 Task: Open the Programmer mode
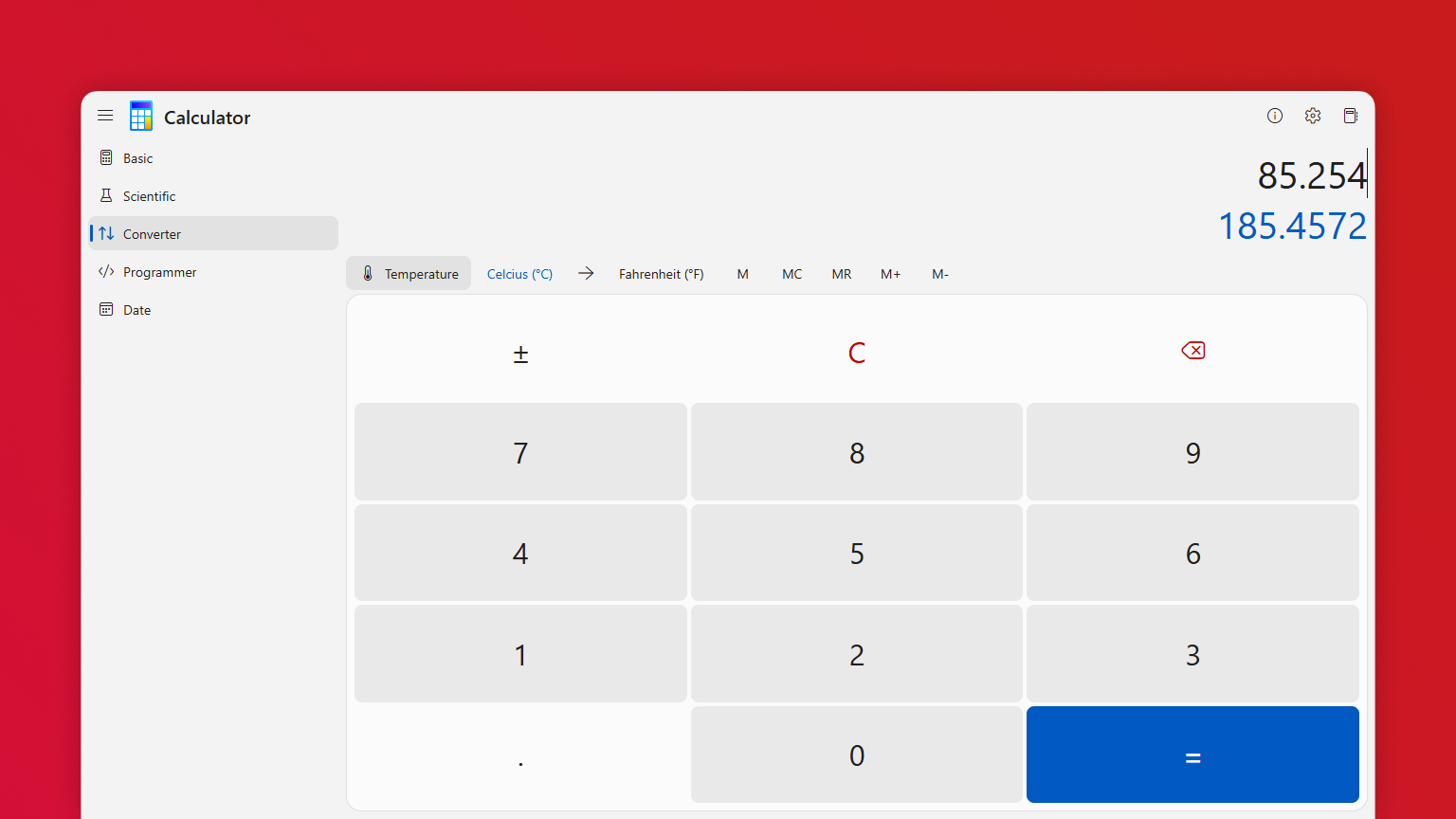point(214,272)
